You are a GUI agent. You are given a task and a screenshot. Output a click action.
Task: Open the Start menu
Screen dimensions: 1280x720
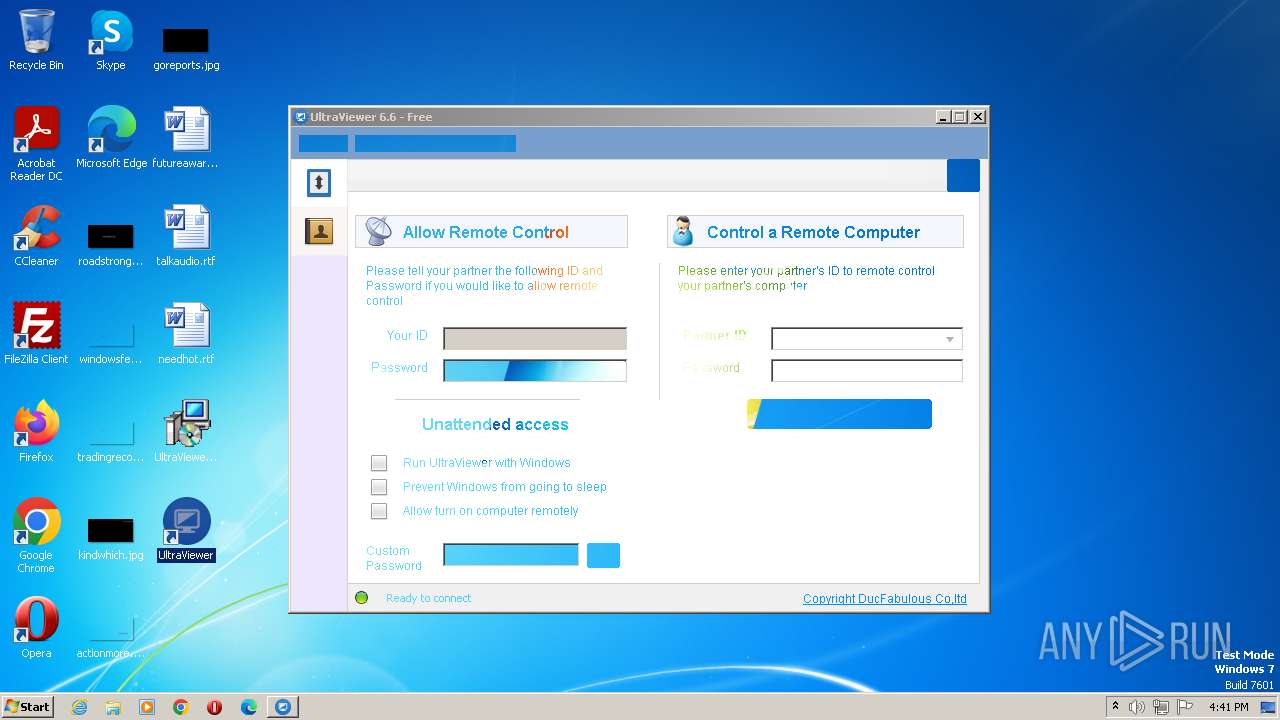[x=28, y=707]
